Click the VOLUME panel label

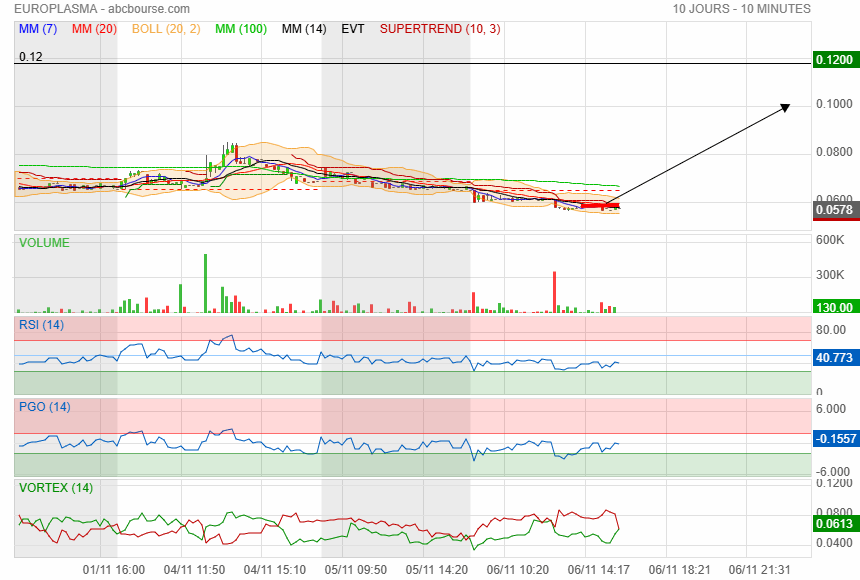pyautogui.click(x=44, y=243)
